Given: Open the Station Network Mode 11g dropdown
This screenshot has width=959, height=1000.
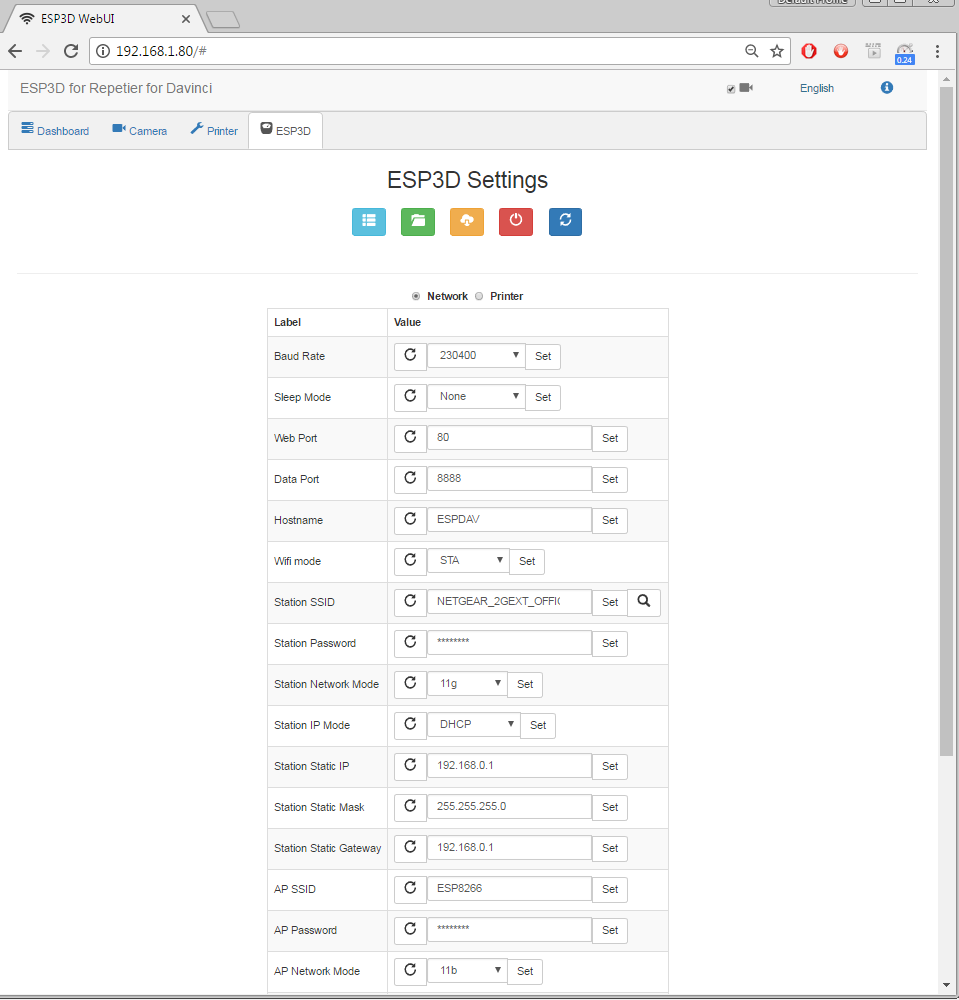Looking at the screenshot, I should point(467,683).
